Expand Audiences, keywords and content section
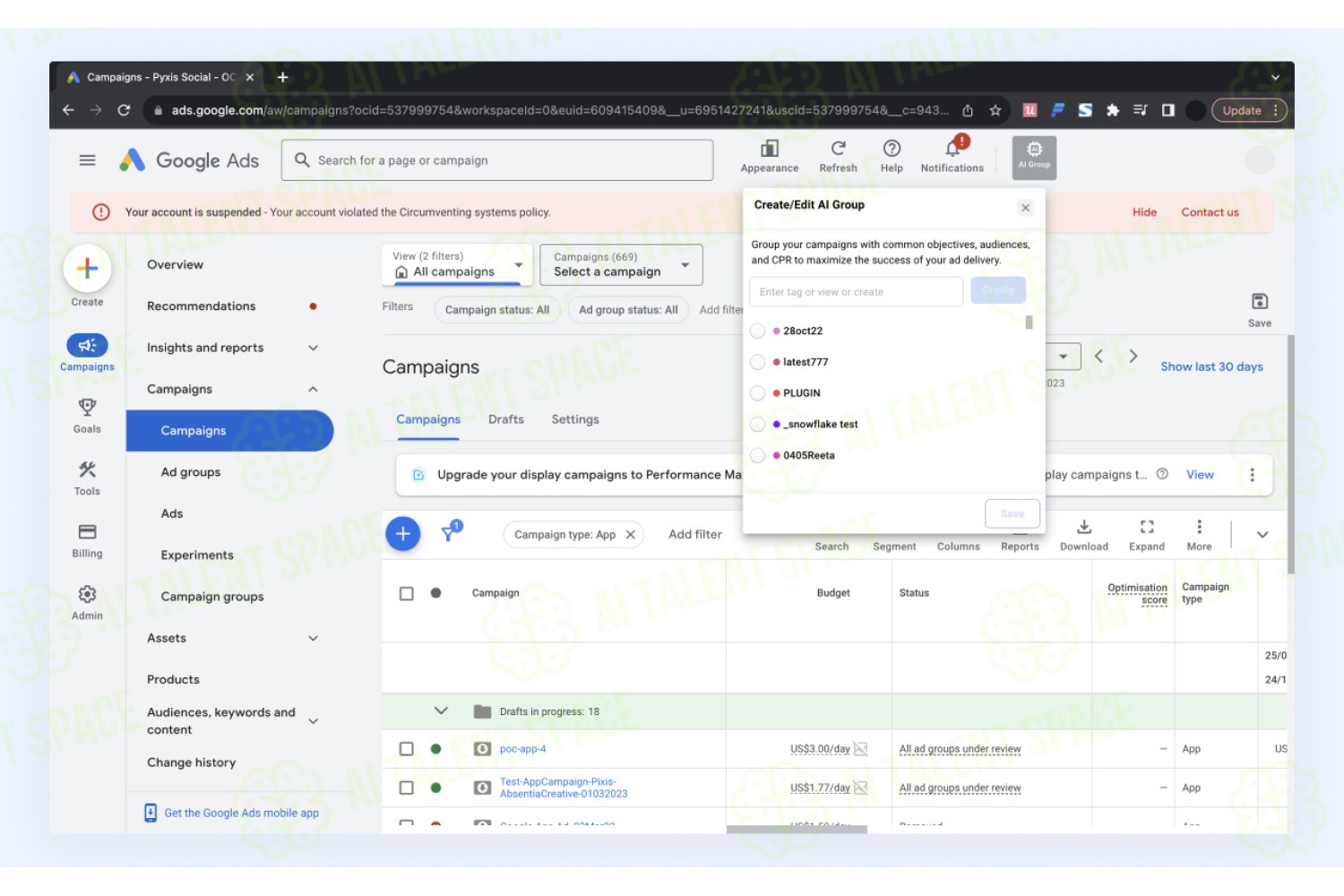1344x896 pixels. click(313, 720)
